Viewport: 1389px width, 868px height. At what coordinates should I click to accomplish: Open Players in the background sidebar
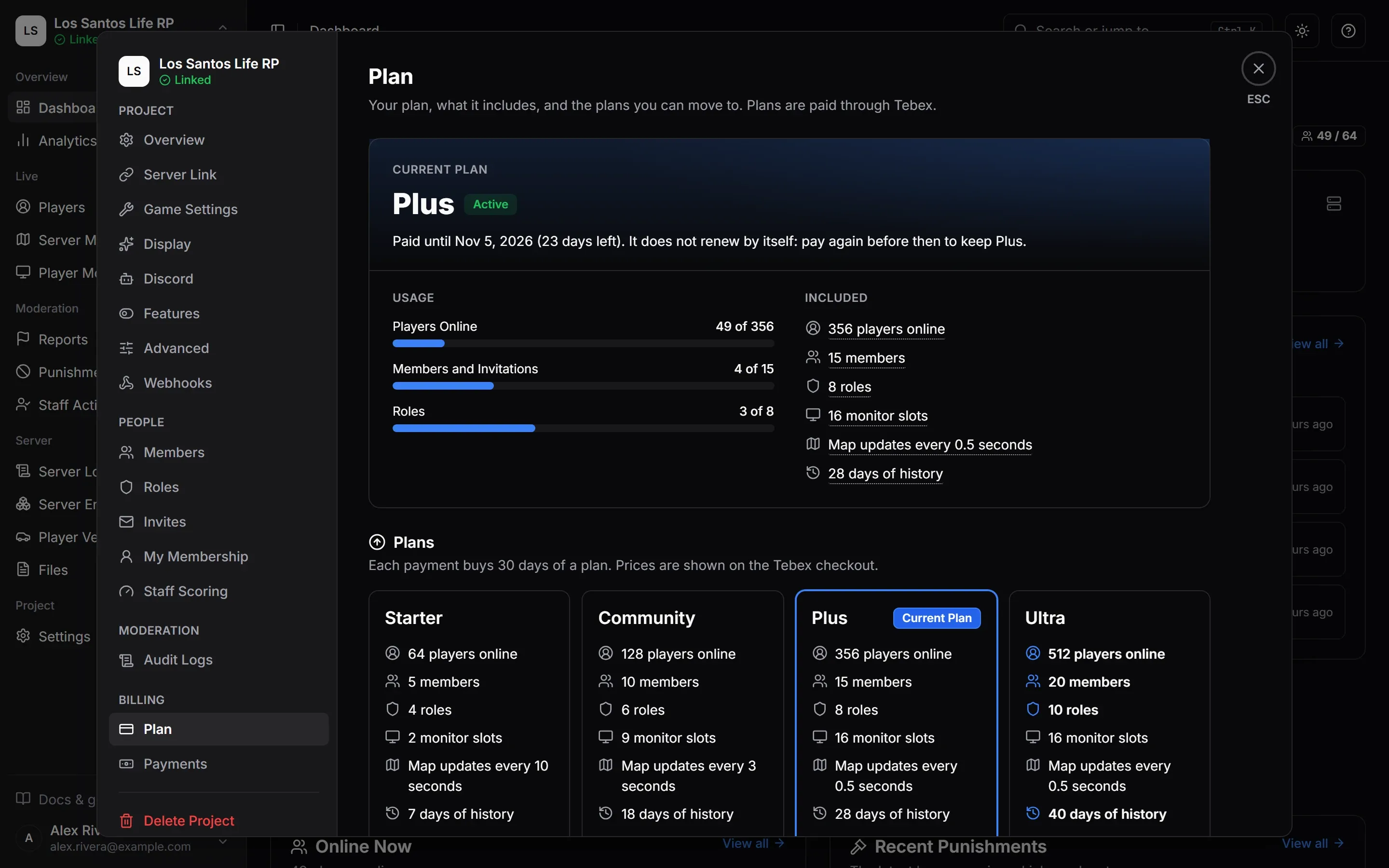tap(53, 207)
